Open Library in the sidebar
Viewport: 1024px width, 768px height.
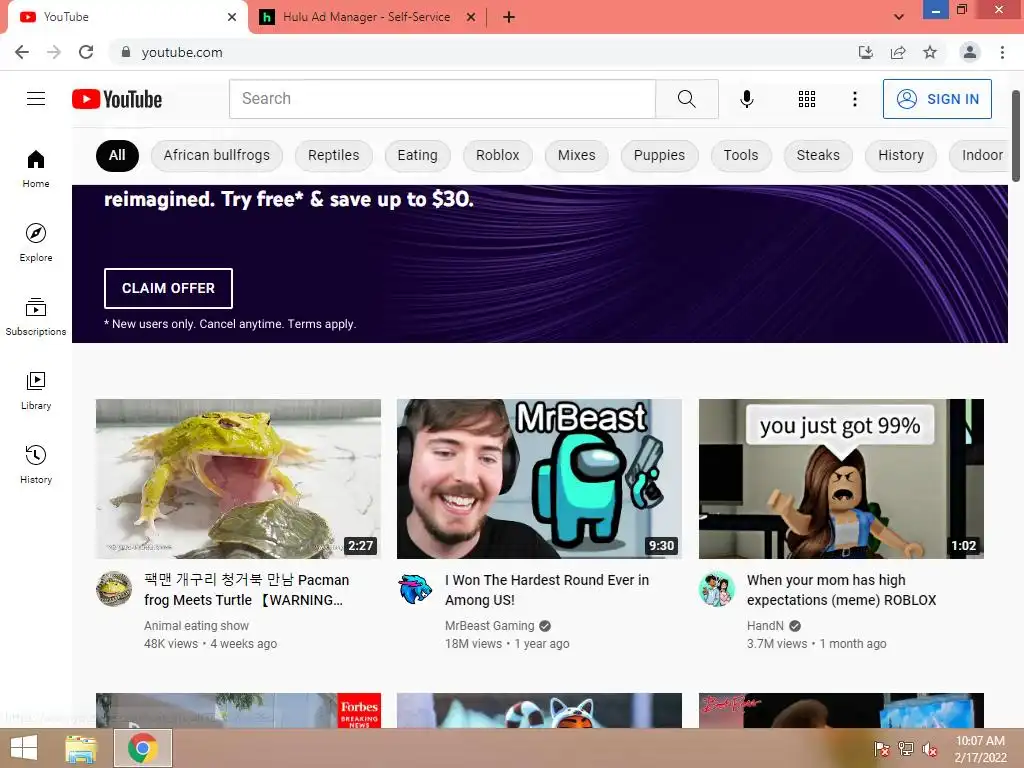(x=36, y=391)
